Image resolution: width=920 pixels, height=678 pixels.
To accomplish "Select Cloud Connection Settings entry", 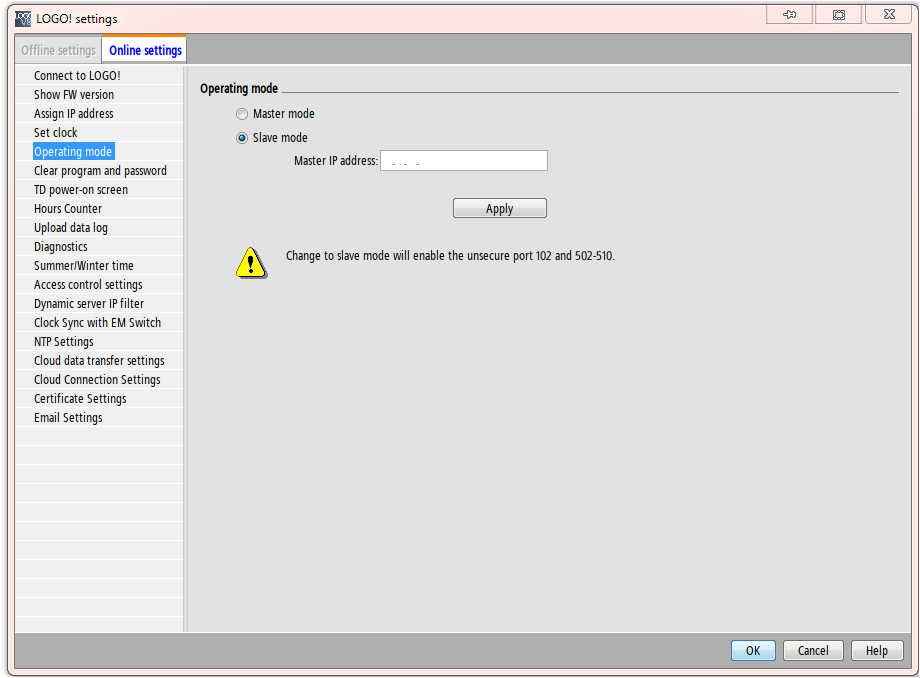I will tap(97, 379).
